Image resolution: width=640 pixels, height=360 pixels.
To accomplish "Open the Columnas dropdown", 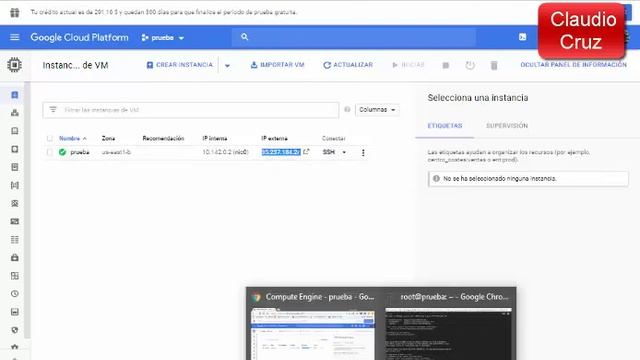I will (377, 110).
